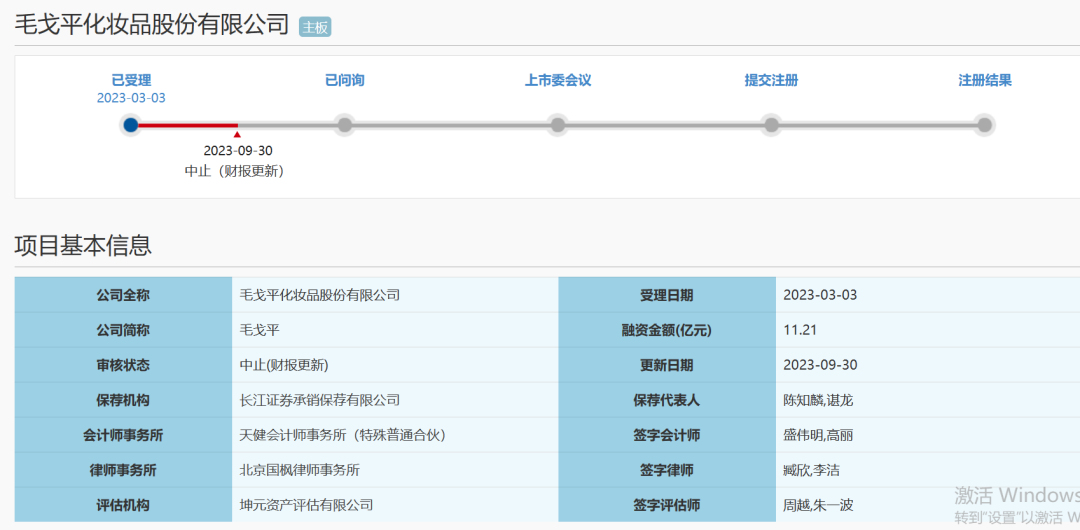The width and height of the screenshot is (1080, 530).
Task: Click the 2023-03-03 date under 已受理
Action: pos(131,98)
